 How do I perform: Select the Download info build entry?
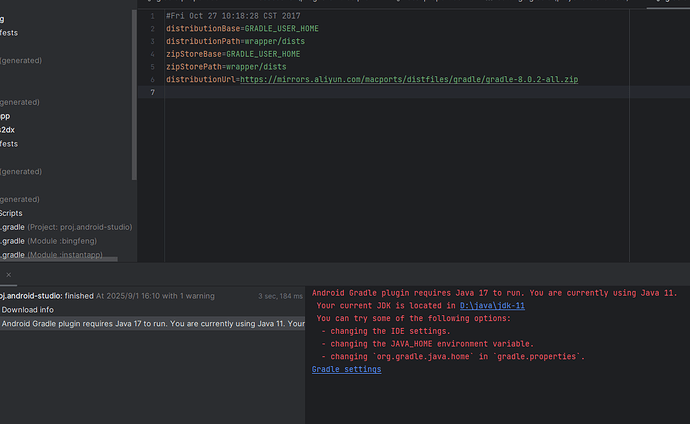28,310
